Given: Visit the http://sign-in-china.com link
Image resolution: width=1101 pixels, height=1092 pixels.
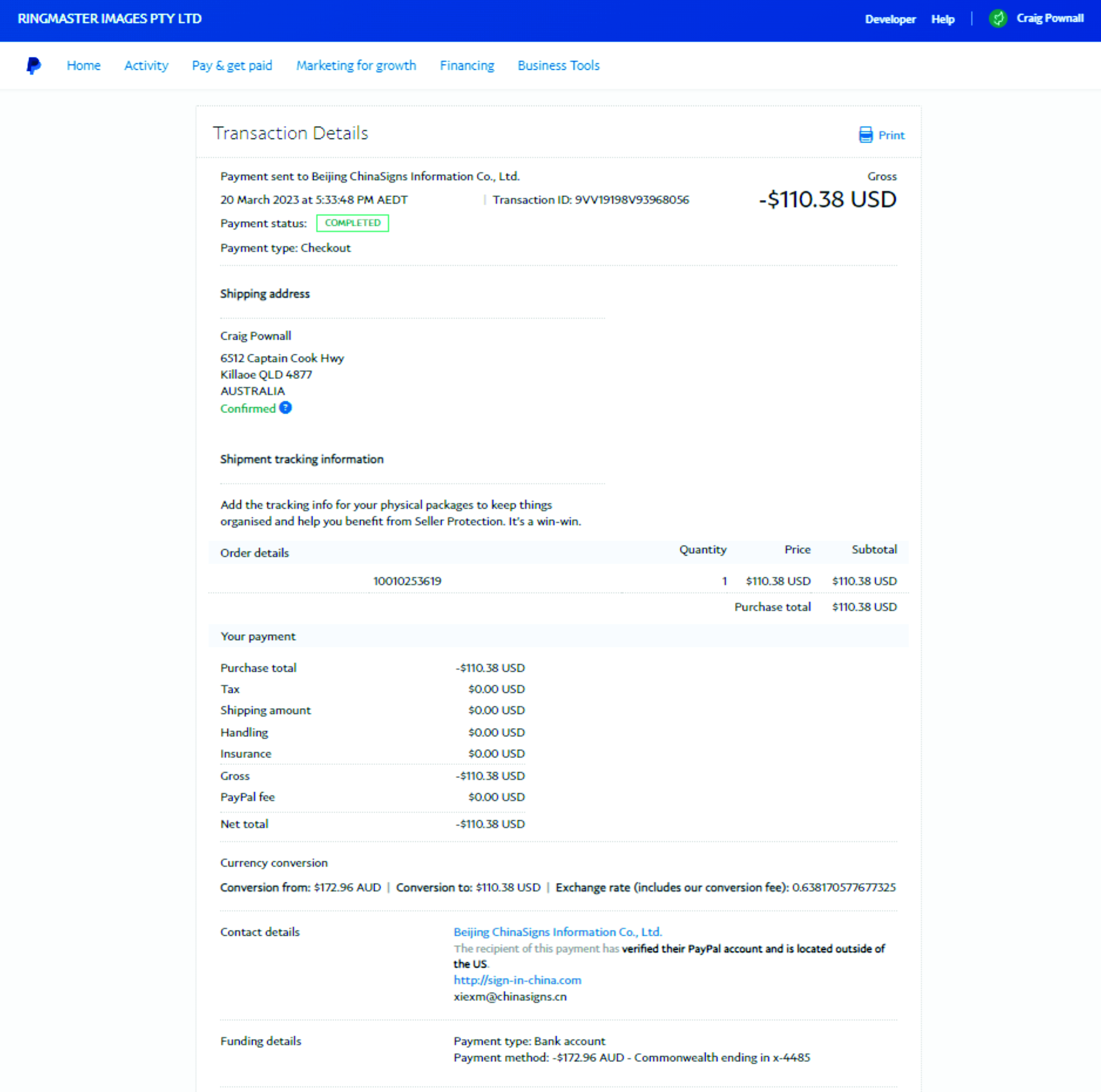Looking at the screenshot, I should (x=518, y=980).
